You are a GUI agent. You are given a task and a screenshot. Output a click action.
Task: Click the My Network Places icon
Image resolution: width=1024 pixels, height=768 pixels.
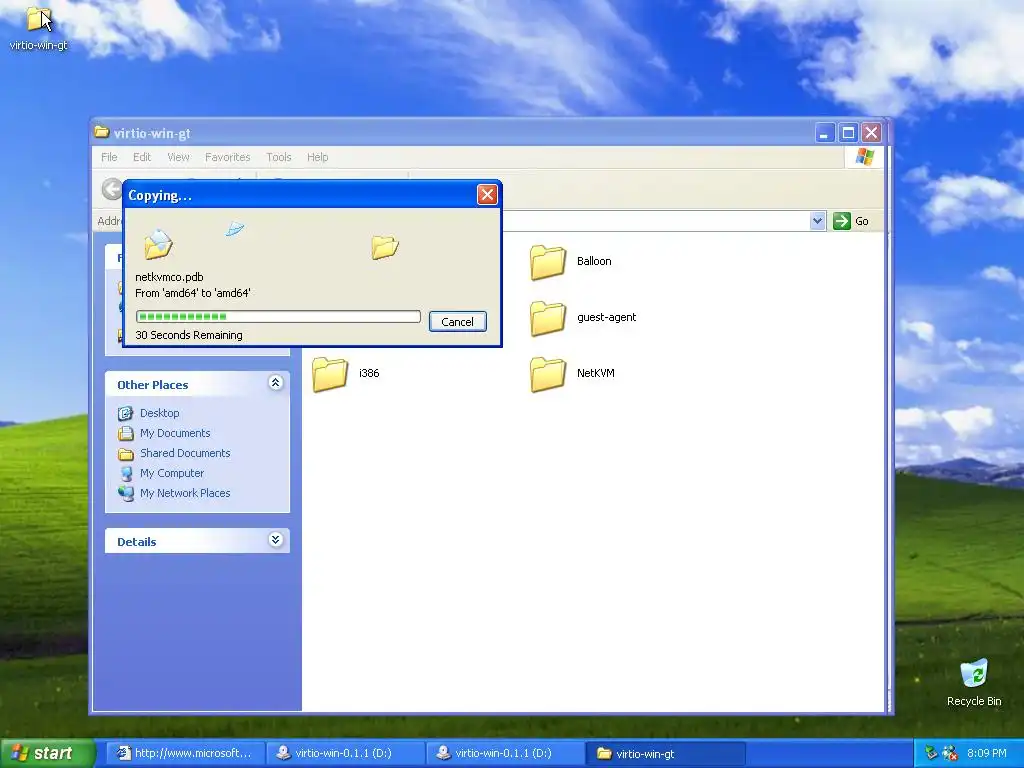[x=125, y=494]
